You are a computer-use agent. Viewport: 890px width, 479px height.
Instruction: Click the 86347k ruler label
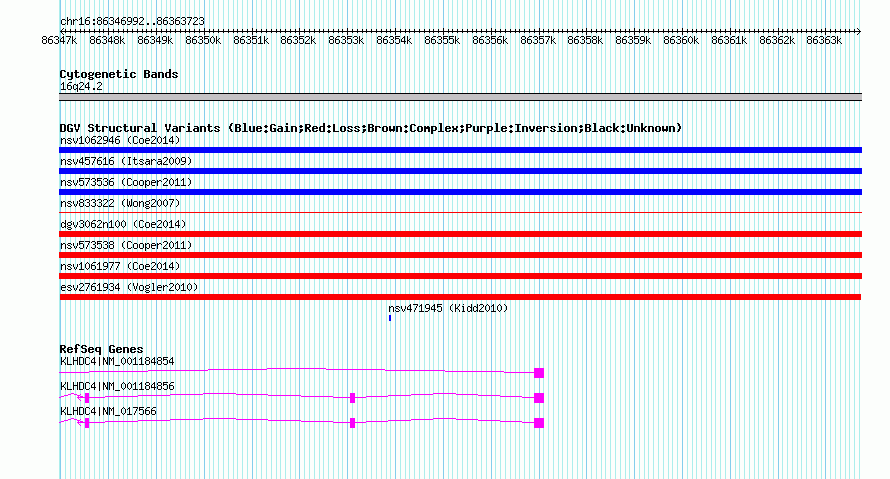(x=59, y=41)
